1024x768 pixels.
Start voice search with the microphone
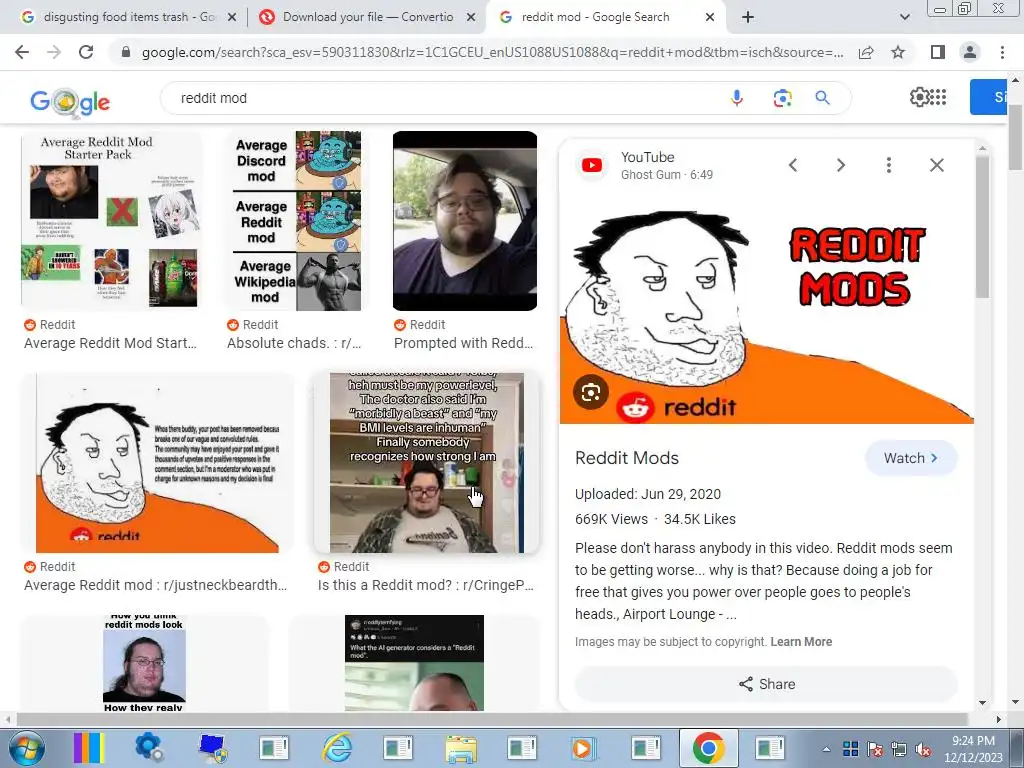tap(737, 98)
